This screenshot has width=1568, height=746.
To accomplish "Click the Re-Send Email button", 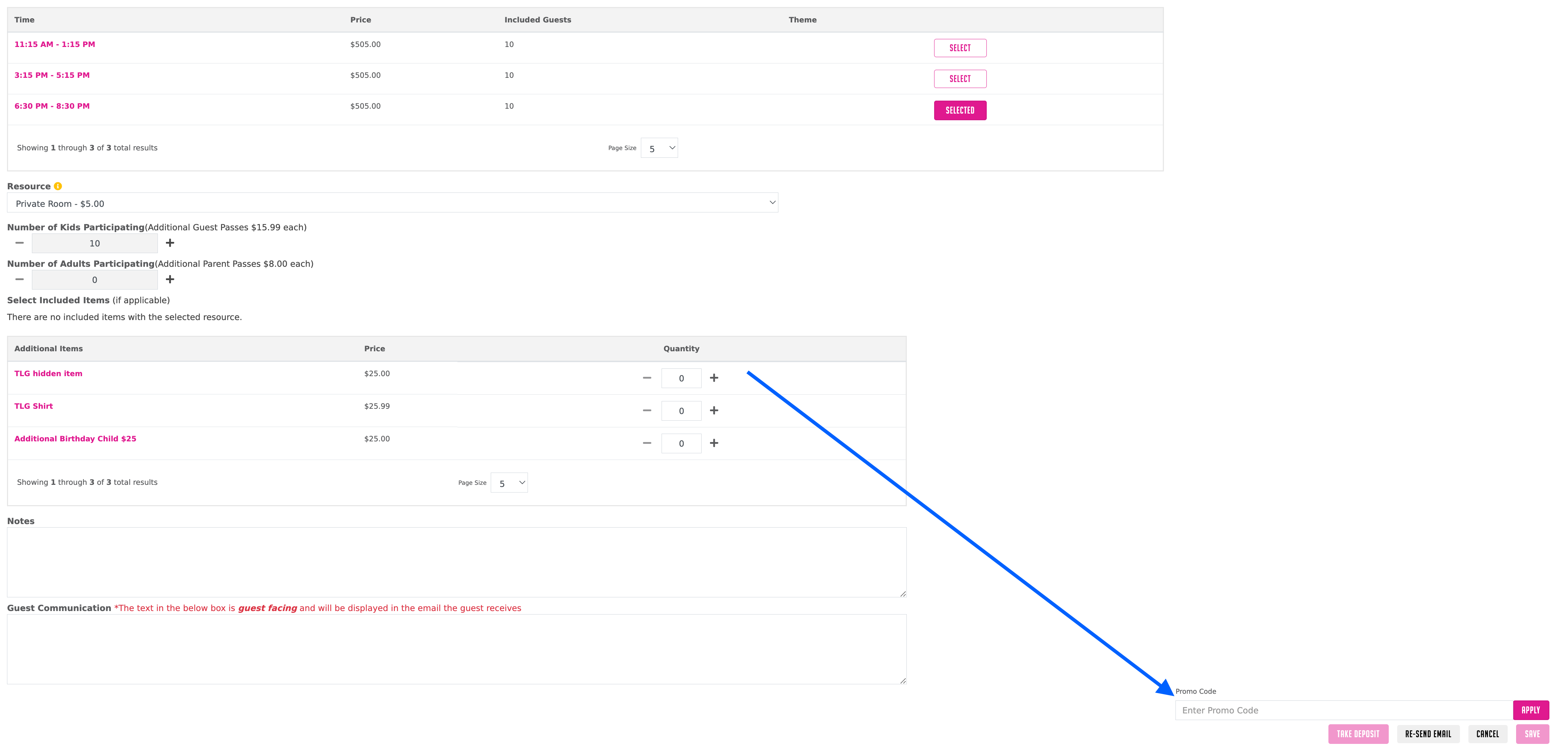I will pyautogui.click(x=1427, y=734).
